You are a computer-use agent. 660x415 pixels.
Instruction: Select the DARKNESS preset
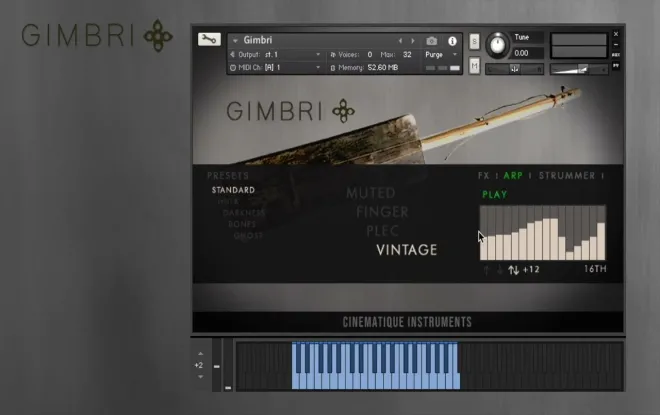tap(244, 213)
